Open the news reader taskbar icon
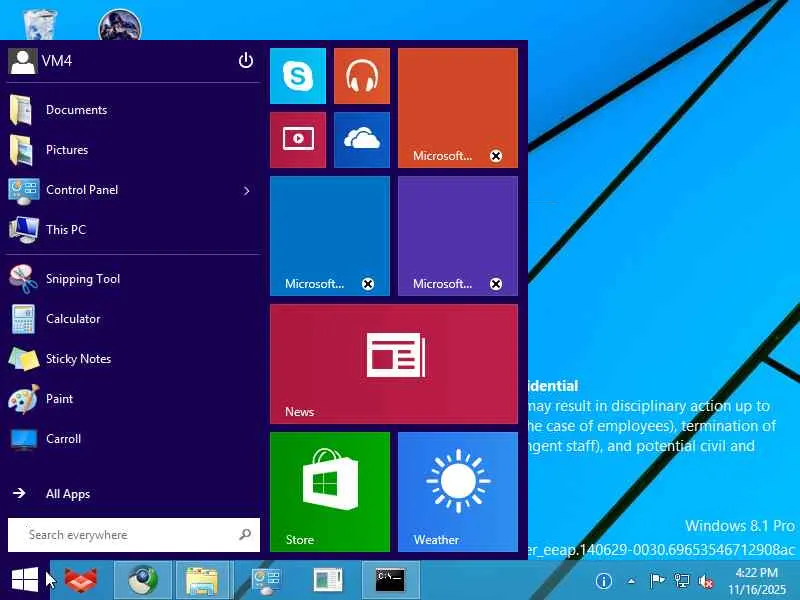Screen dimensions: 800x600 tap(327, 580)
